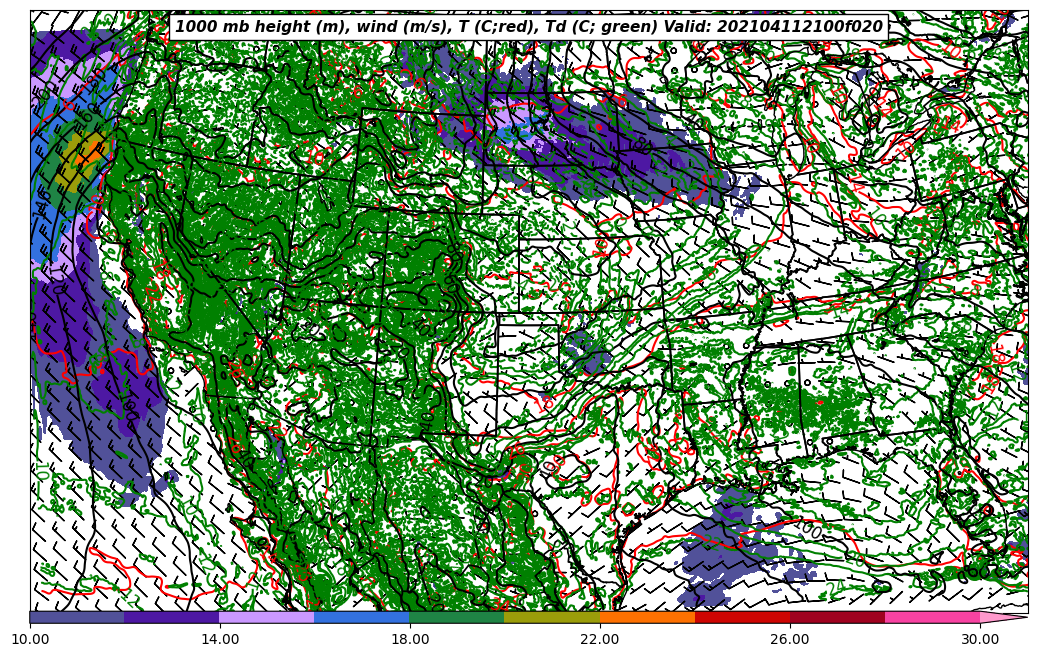1037x657 pixels.
Task: Click the olive 20–22 colorbar segment
Action: [x=552, y=617]
